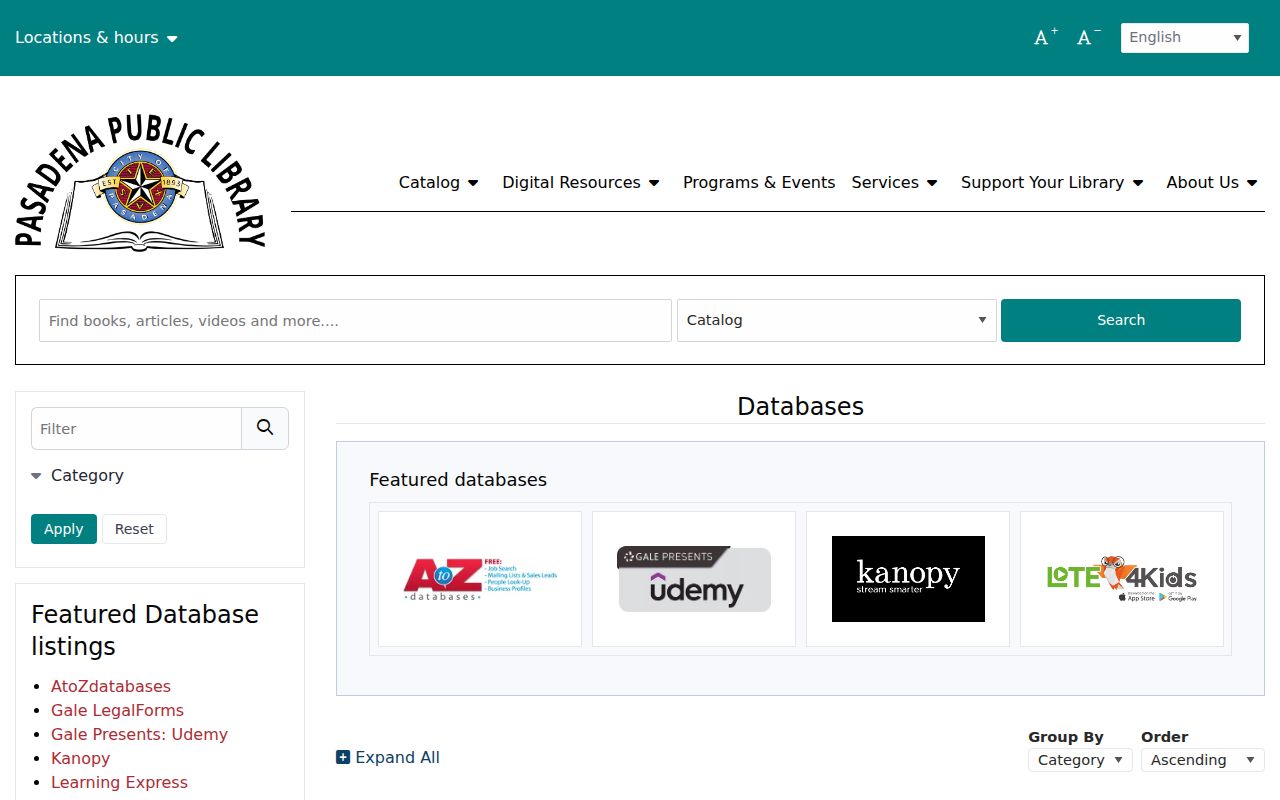Viewport: 1280px width, 800px height.
Task: Click the filter magnifying glass search icon
Action: [x=265, y=428]
